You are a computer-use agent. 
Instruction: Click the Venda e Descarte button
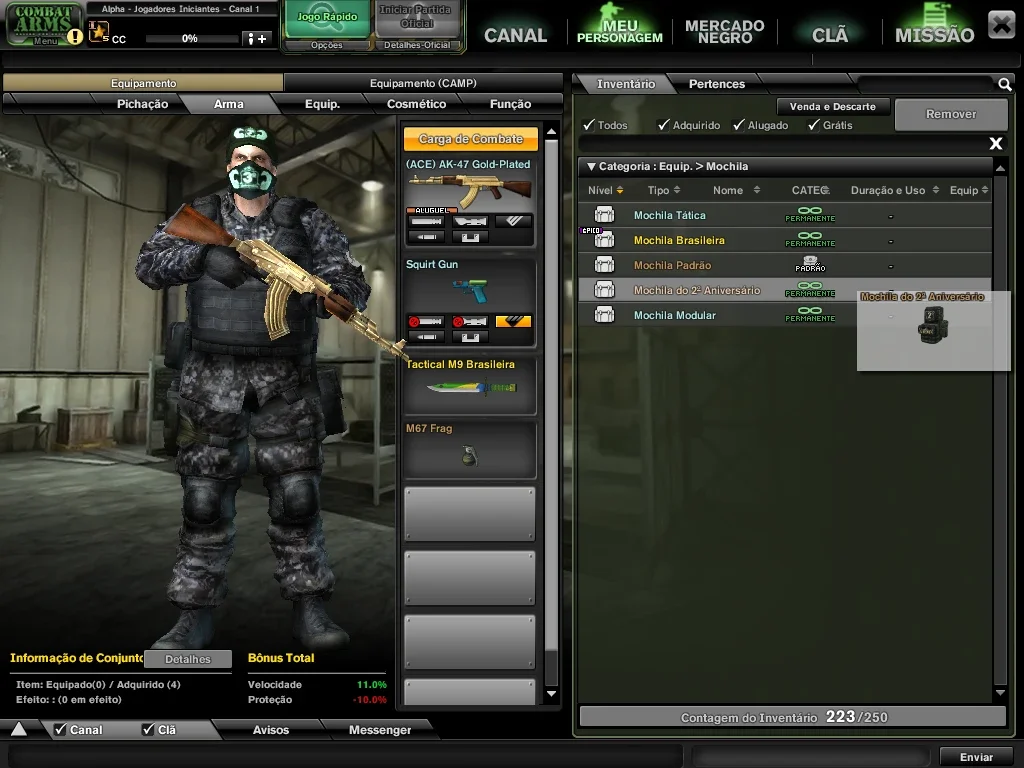coord(833,106)
